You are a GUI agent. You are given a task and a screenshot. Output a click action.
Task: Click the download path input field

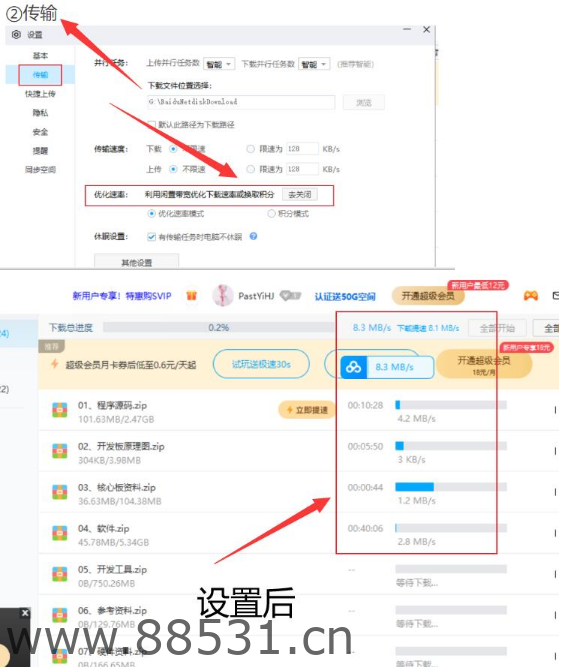[241, 102]
